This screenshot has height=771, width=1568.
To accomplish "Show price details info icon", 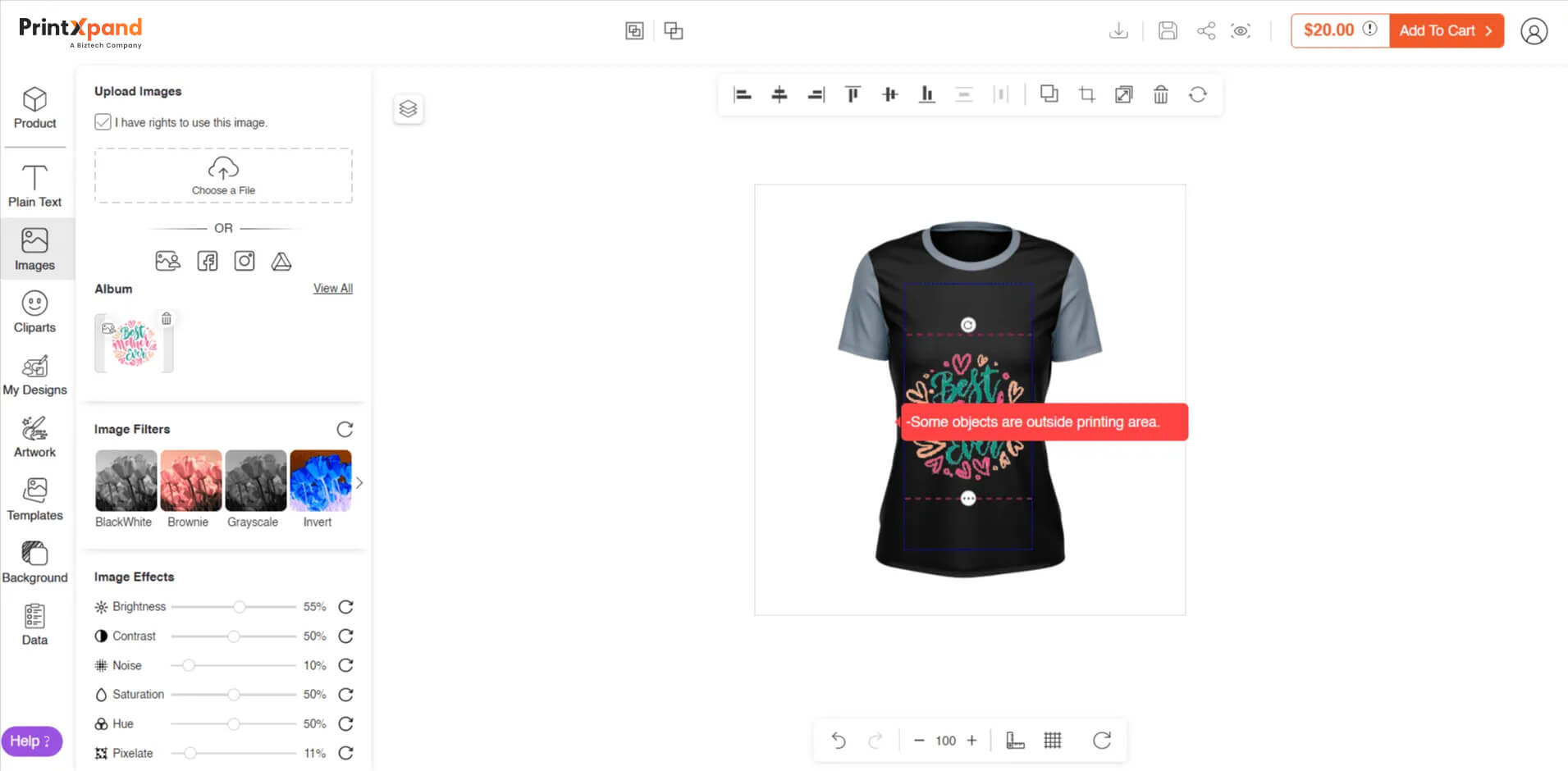I will coord(1370,30).
